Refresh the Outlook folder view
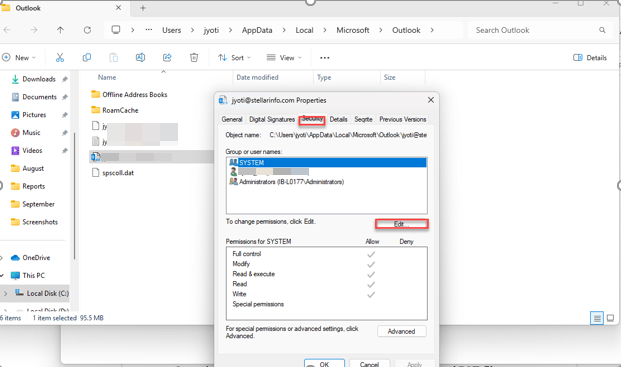Image resolution: width=621 pixels, height=367 pixels. point(87,30)
